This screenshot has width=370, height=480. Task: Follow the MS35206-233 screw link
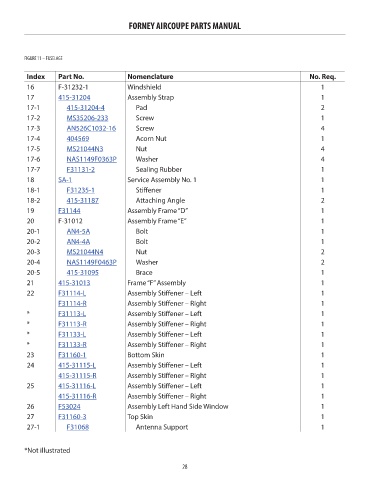[87, 118]
